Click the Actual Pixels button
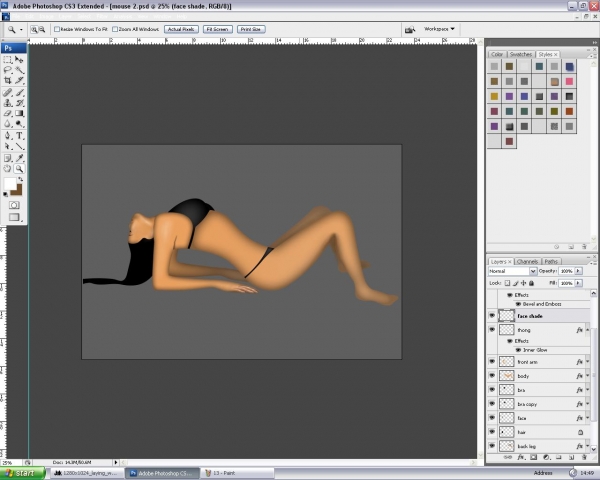600x480 pixels. pyautogui.click(x=181, y=29)
